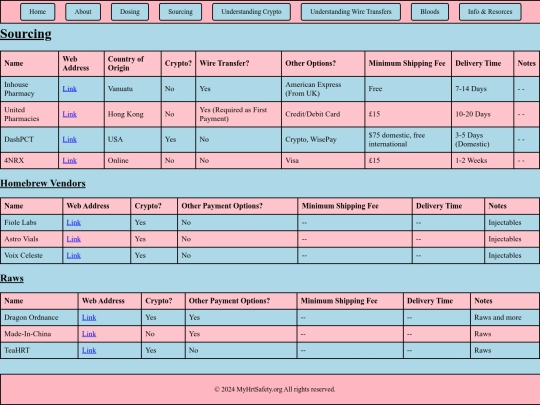The height and width of the screenshot is (405, 540).
Task: Click Injectables note in Fiole Labs row
Action: click(x=512, y=222)
